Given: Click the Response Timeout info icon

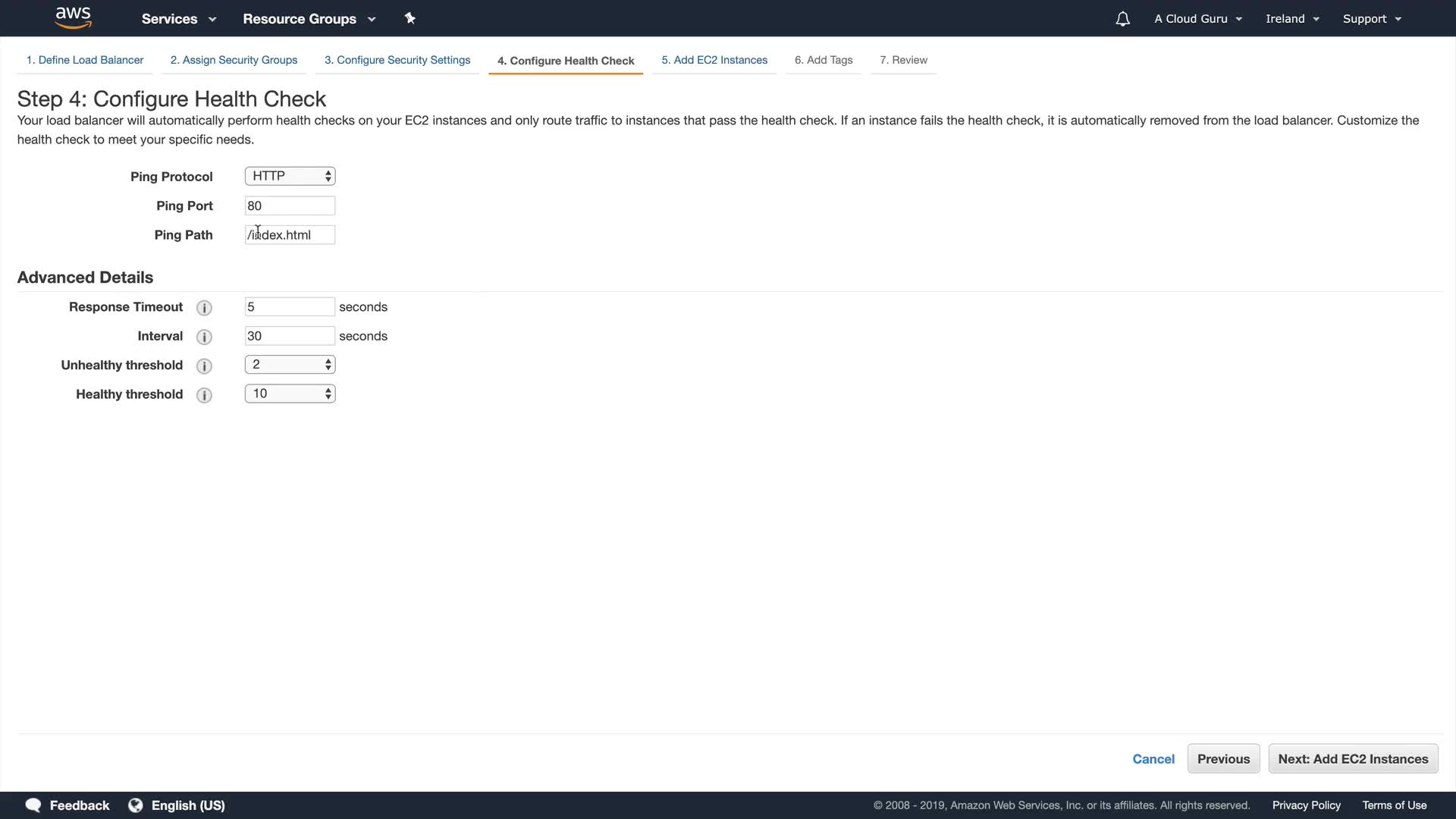Looking at the screenshot, I should point(204,308).
